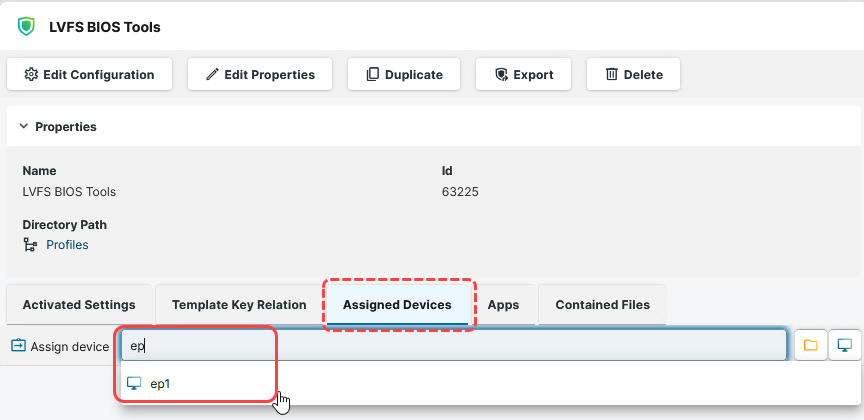Click the pencil icon on Edit Properties
This screenshot has width=864, height=420.
click(212, 74)
